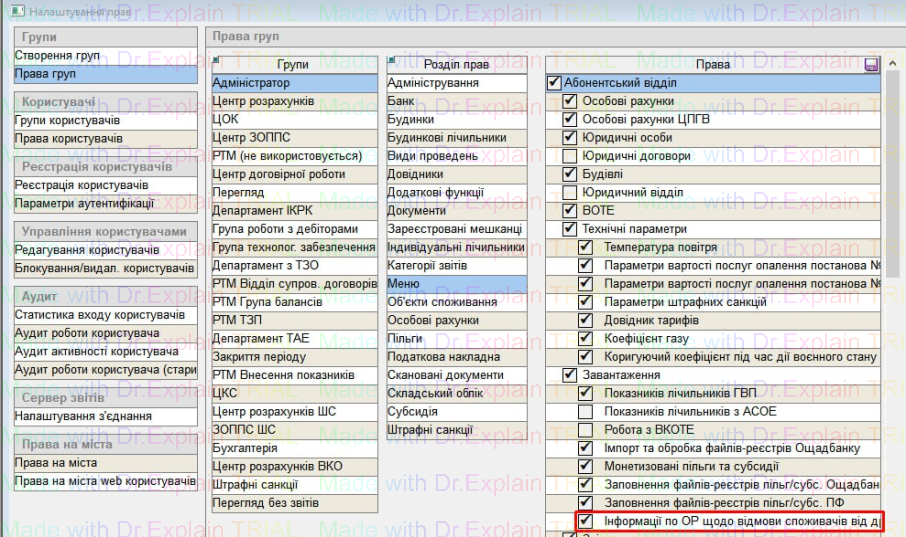Check the Робота з ВКОТЕ checkbox
Viewport: 906px width, 537px height.
[x=586, y=429]
